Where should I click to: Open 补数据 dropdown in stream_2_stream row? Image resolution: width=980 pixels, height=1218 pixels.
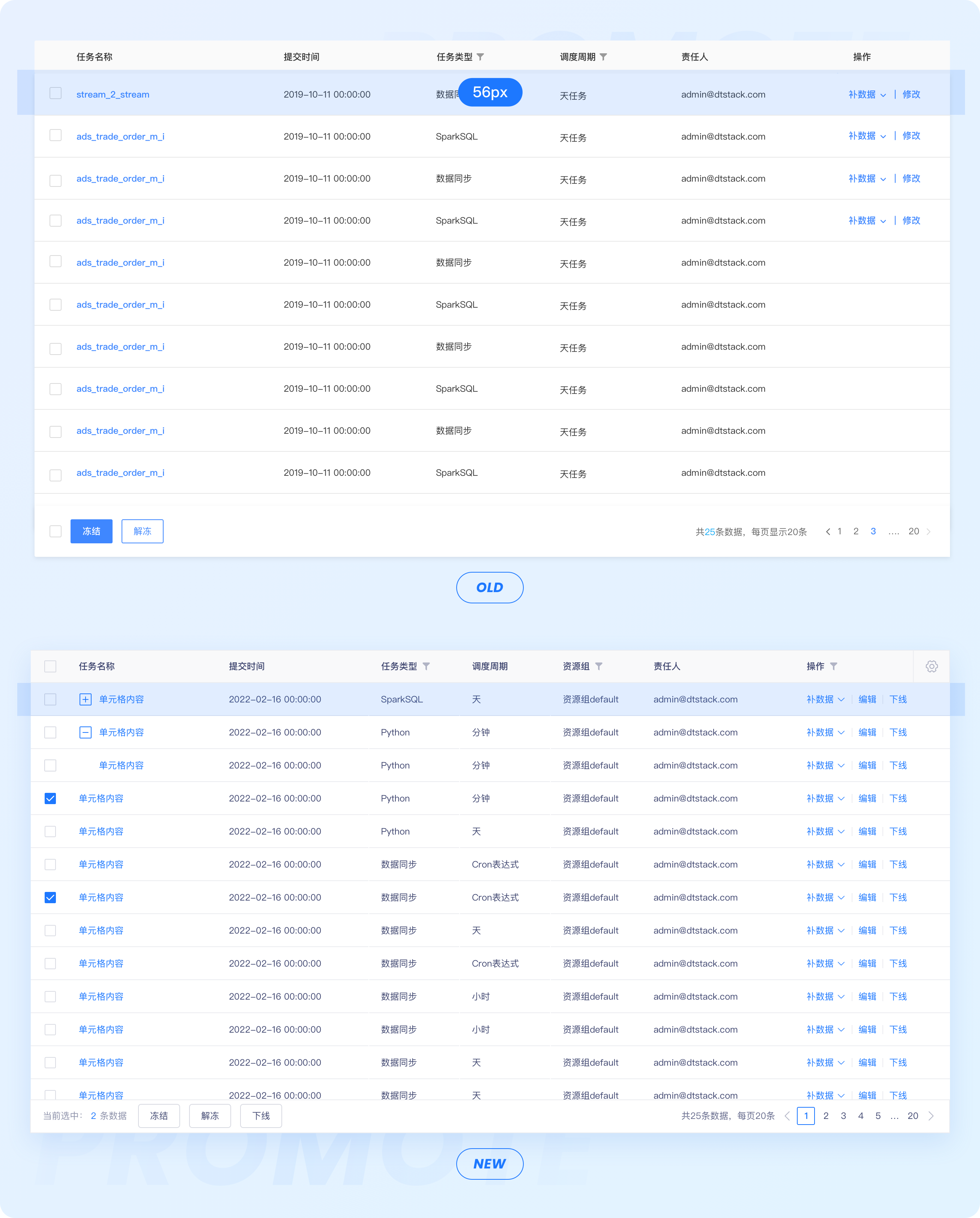pos(867,94)
